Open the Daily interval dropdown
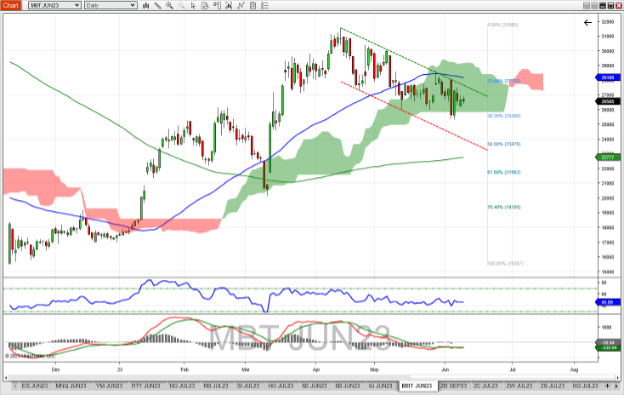624x396 pixels. [111, 5]
